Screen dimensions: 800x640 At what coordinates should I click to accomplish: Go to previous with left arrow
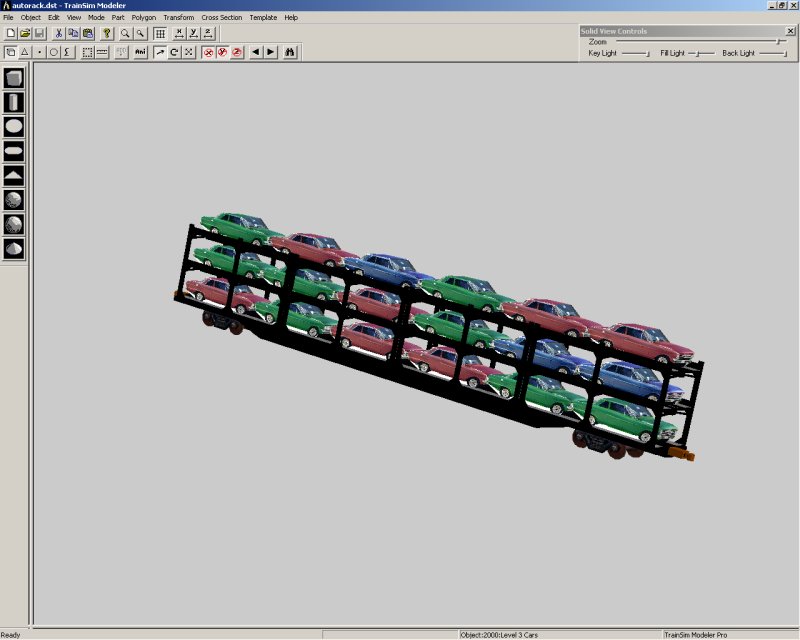256,52
